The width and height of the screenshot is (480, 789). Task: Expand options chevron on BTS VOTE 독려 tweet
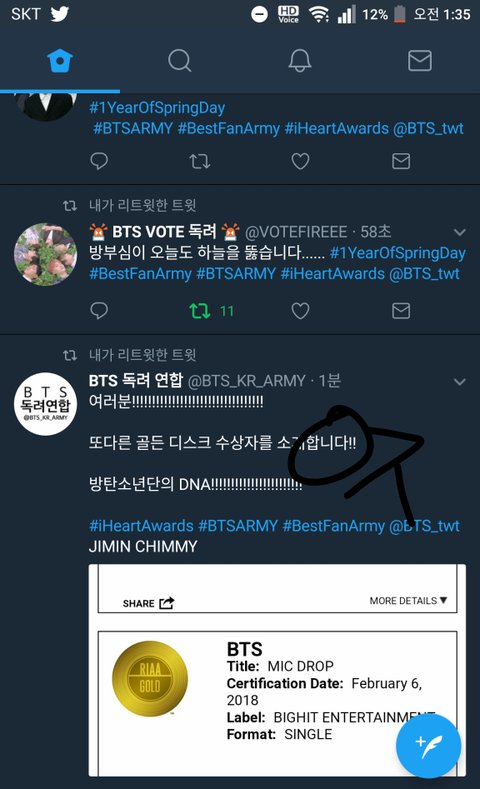click(x=459, y=232)
